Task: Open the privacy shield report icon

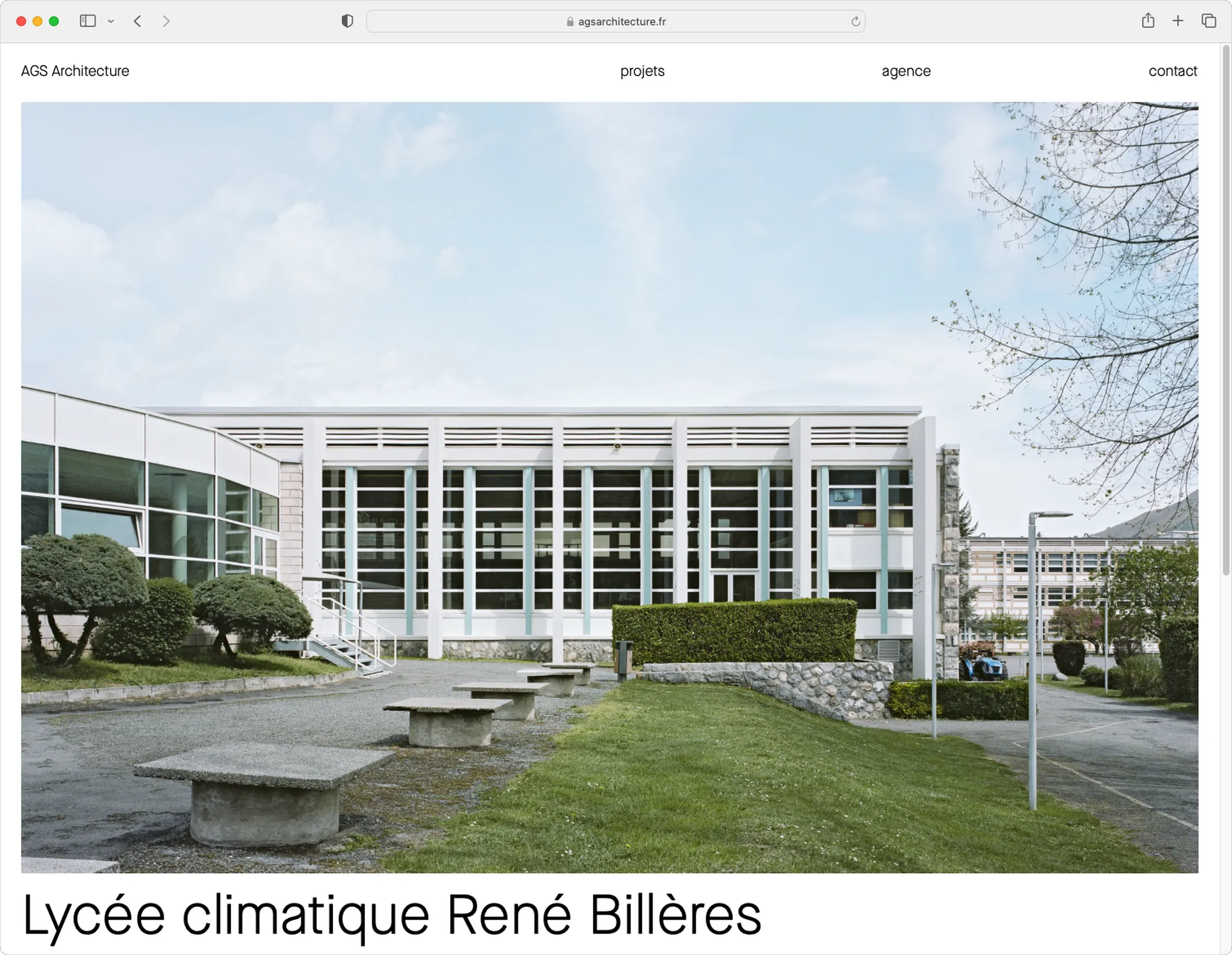Action: [x=347, y=21]
